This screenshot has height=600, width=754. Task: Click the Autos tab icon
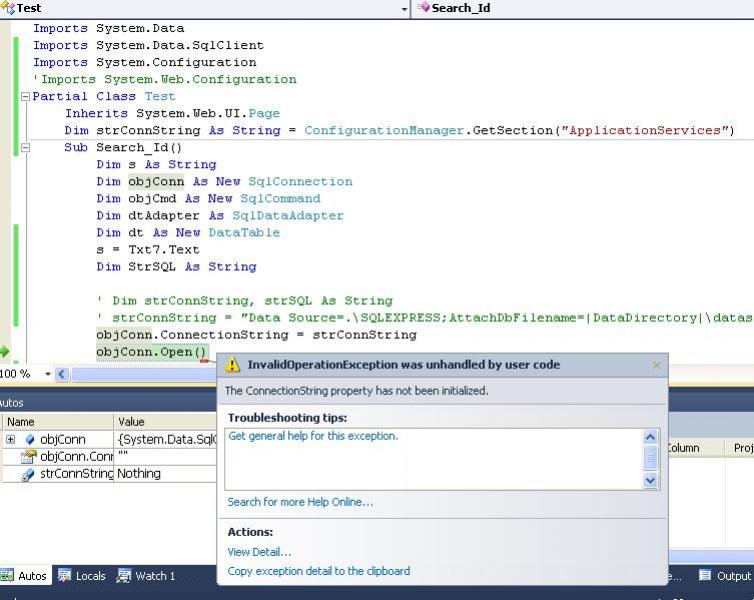click(7, 575)
